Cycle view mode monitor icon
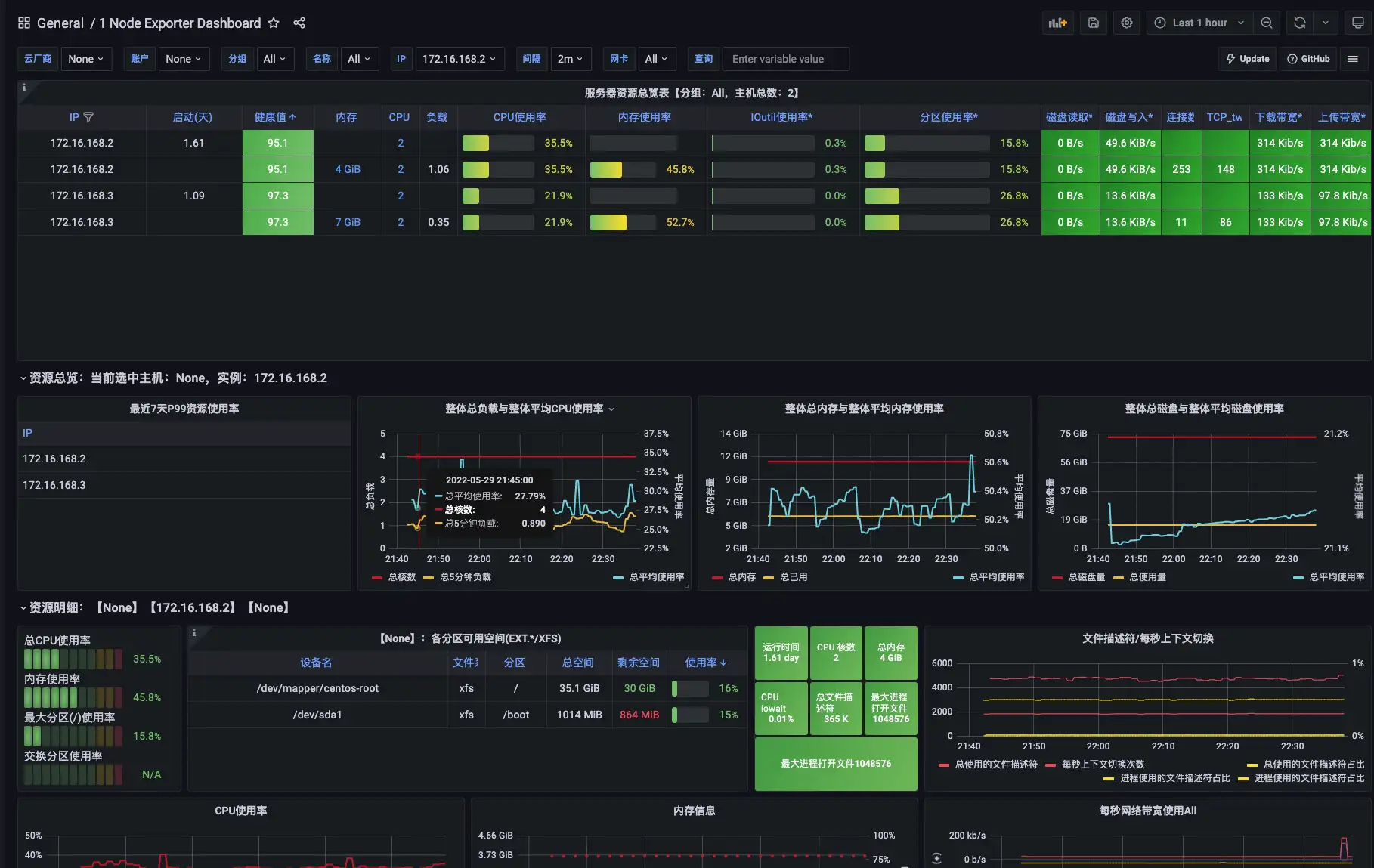Screen dimensions: 1374x868 [x=1358, y=23]
